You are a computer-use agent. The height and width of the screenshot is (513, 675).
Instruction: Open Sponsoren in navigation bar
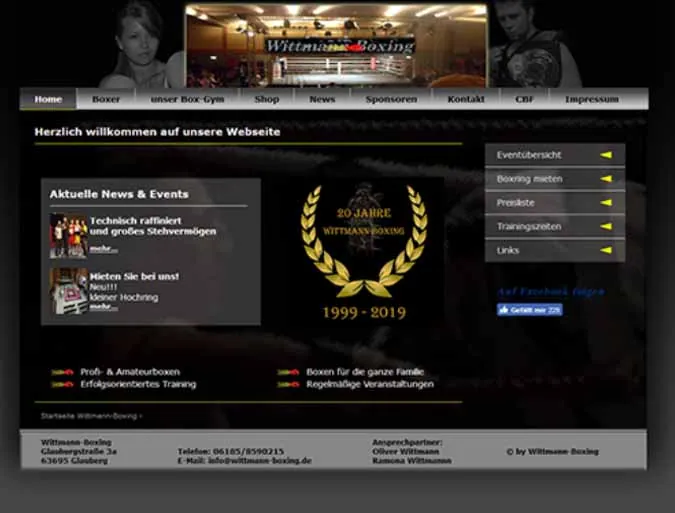[391, 99]
